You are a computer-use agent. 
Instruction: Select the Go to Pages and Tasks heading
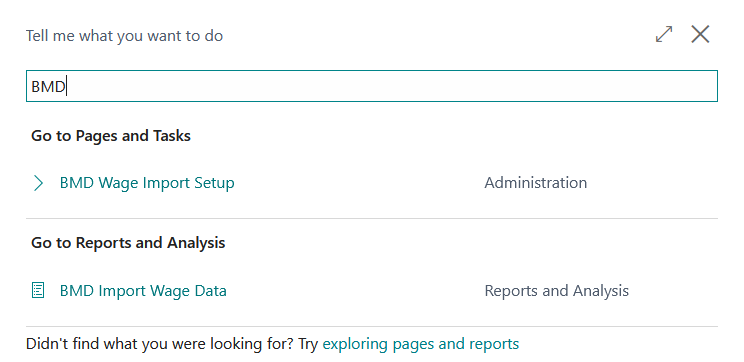111,136
